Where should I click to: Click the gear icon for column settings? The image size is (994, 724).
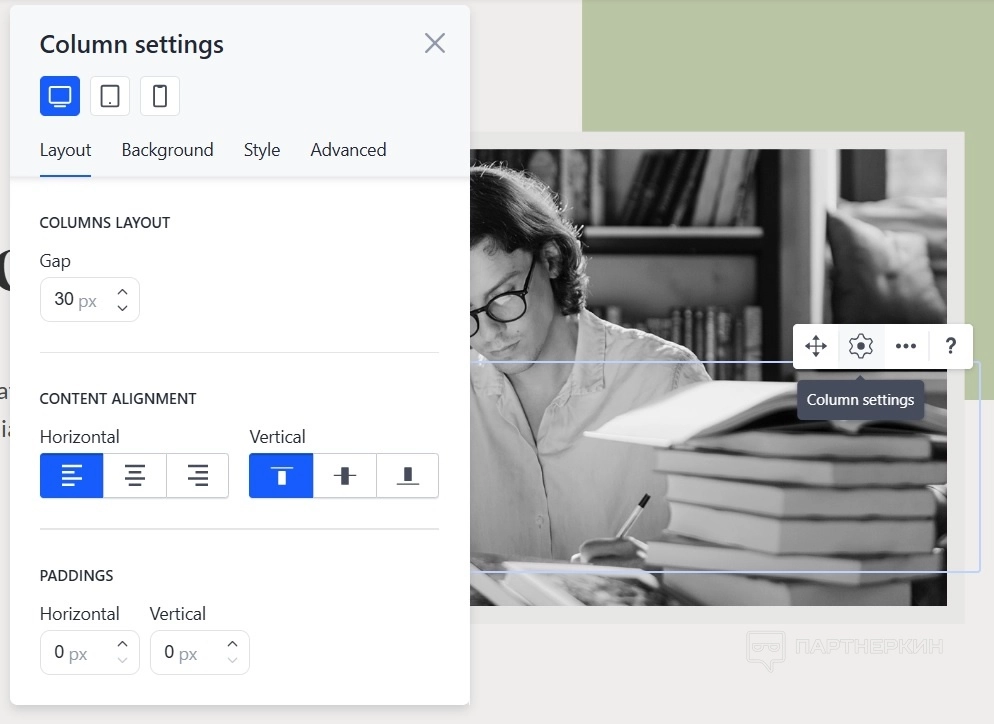[860, 346]
